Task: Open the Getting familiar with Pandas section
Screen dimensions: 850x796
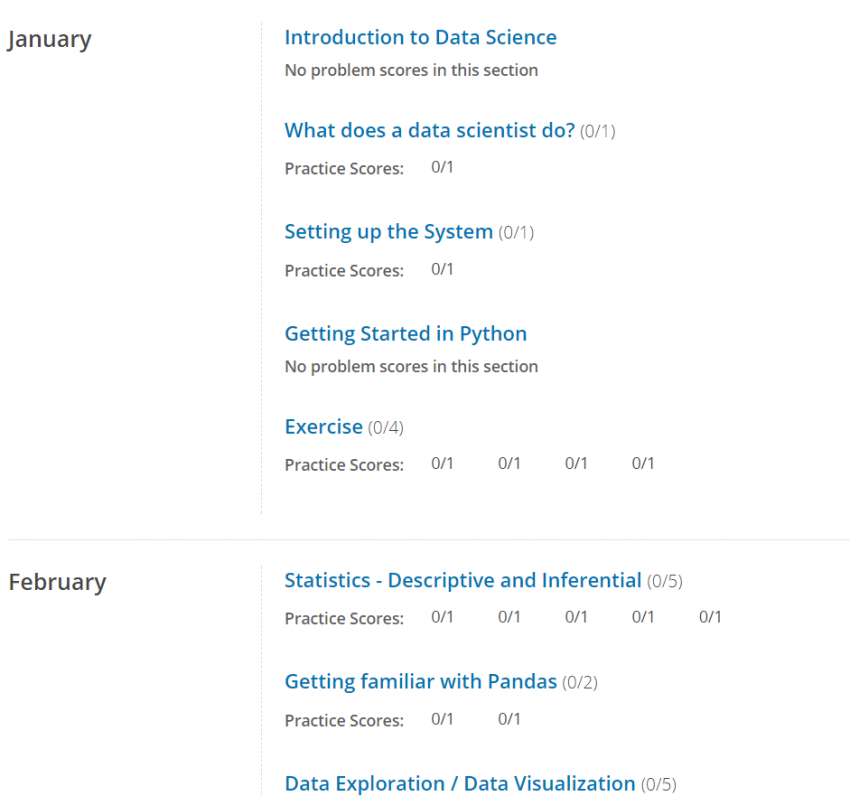Action: [420, 681]
